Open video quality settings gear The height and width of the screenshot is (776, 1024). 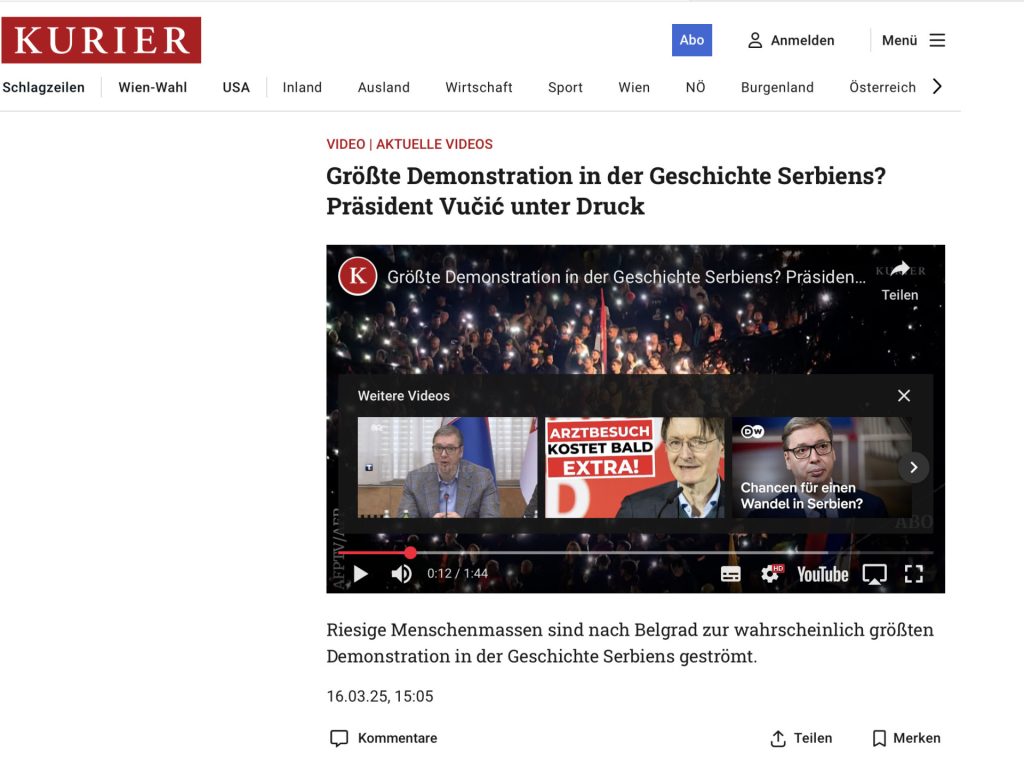tap(771, 574)
